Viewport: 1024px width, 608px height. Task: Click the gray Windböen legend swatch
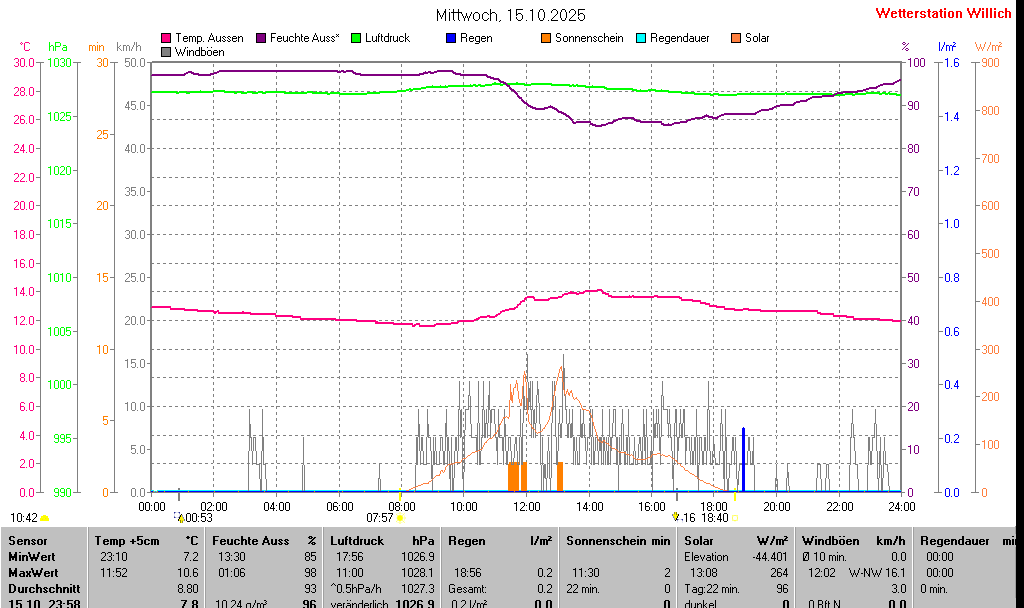click(166, 51)
